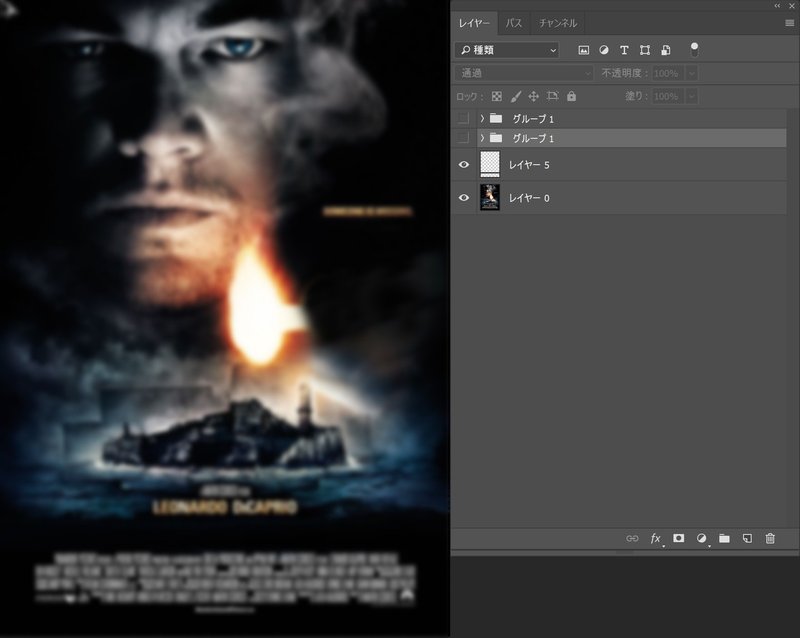Filter layers by adjustment layer type
Viewport: 800px width, 638px height.
604,50
